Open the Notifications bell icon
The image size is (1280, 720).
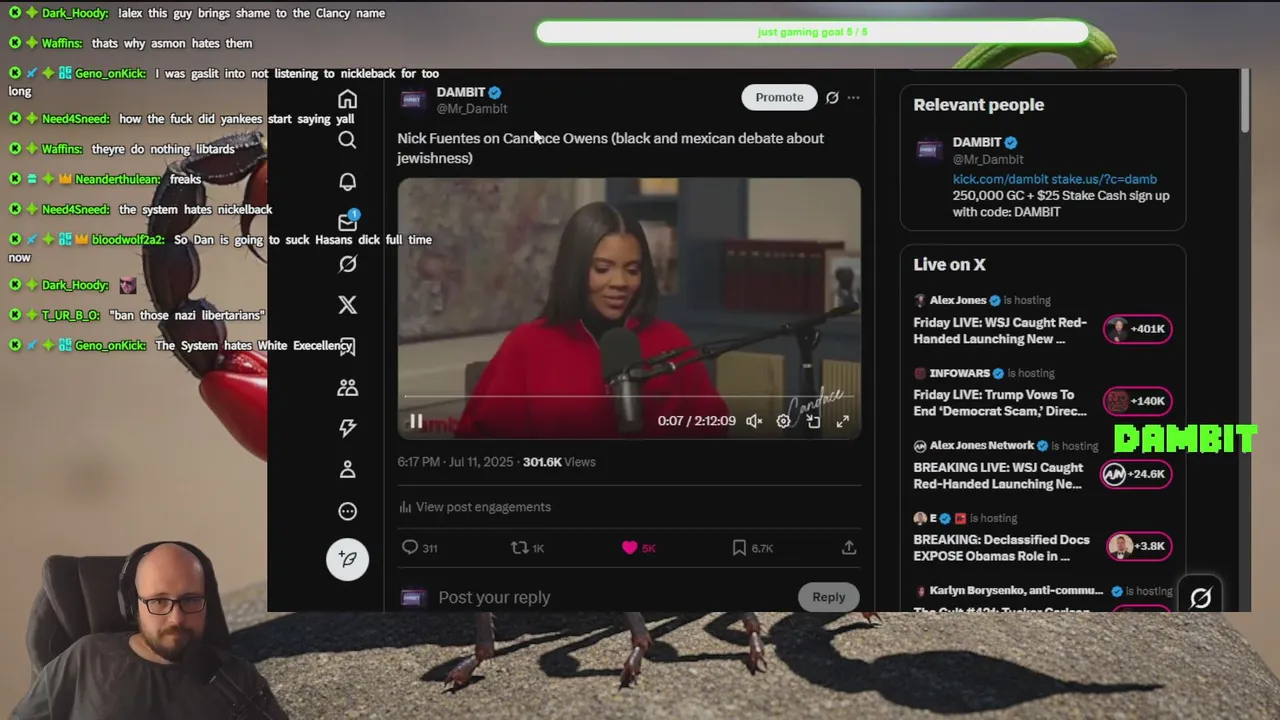click(x=347, y=181)
